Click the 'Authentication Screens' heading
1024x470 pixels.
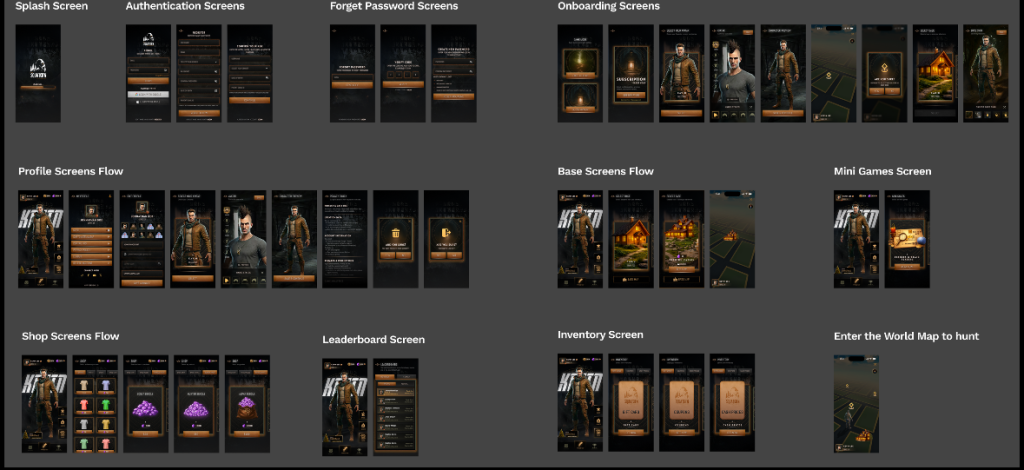pyautogui.click(x=185, y=6)
